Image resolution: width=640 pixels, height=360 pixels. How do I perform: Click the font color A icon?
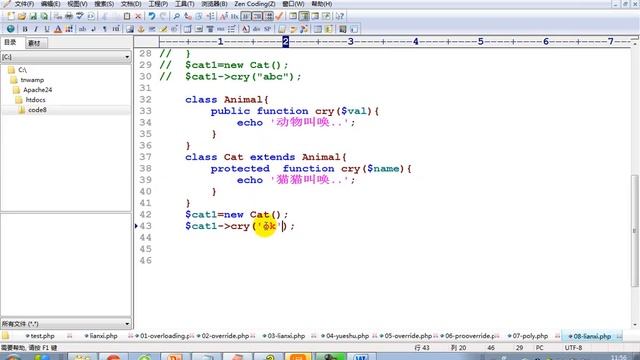58,29
